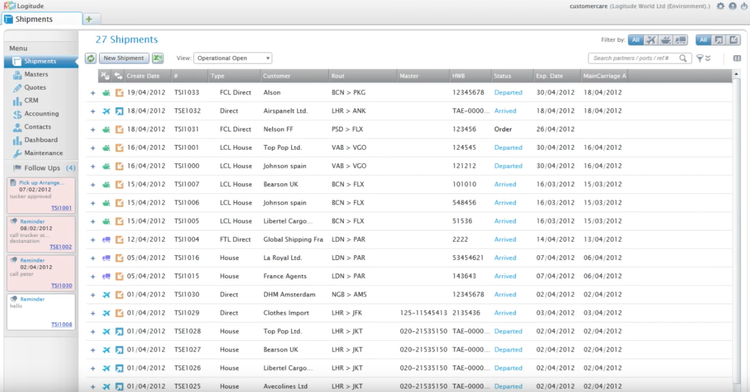Expand row TSI1033 with plus
This screenshot has width=750, height=392.
pos(93,93)
